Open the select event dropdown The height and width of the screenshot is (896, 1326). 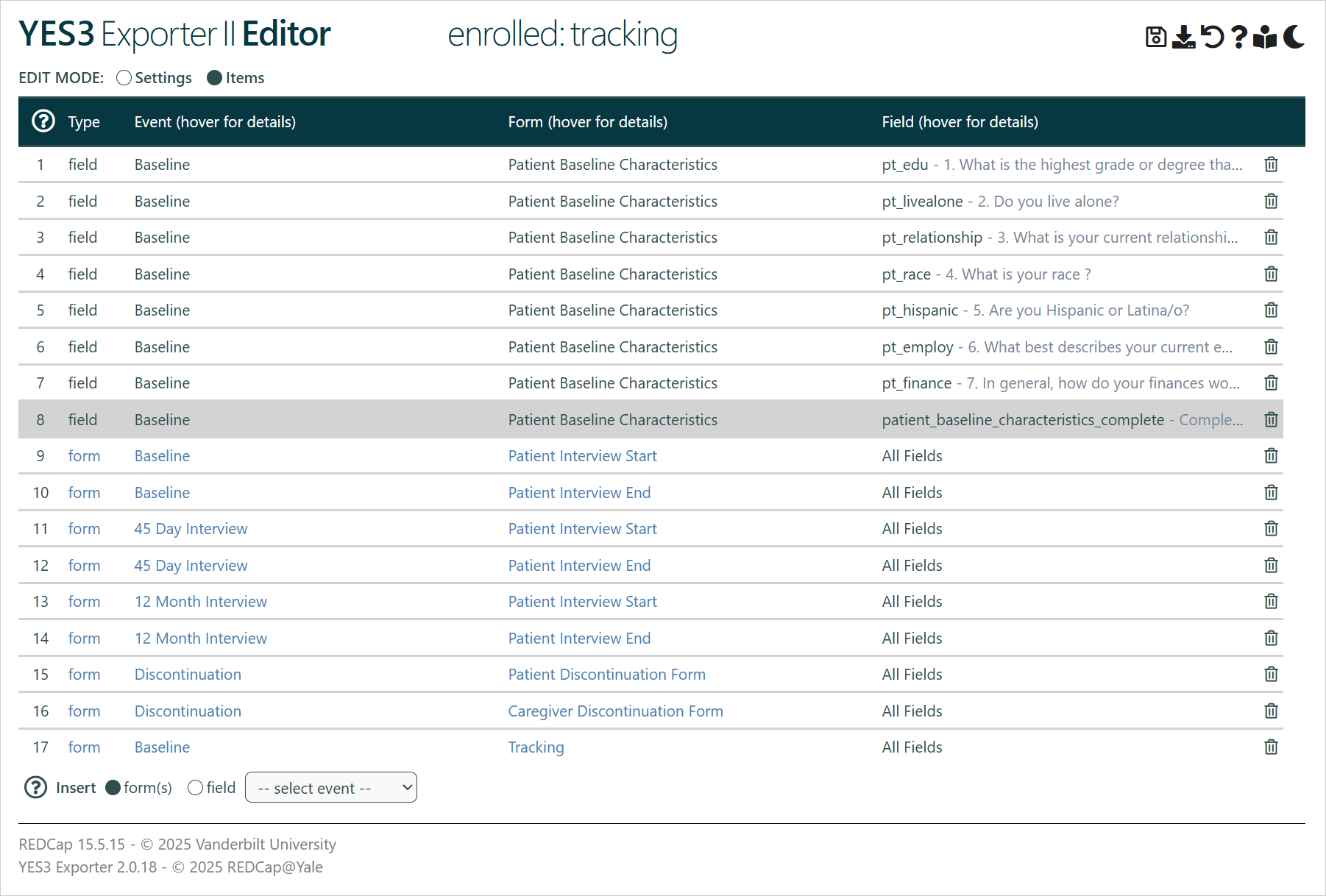[331, 788]
